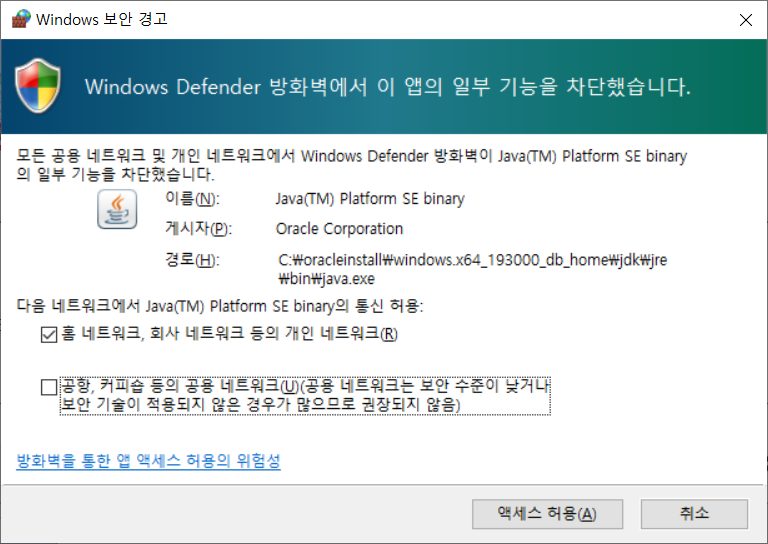
Task: Click the 이름(N): label
Action: [x=192, y=199]
